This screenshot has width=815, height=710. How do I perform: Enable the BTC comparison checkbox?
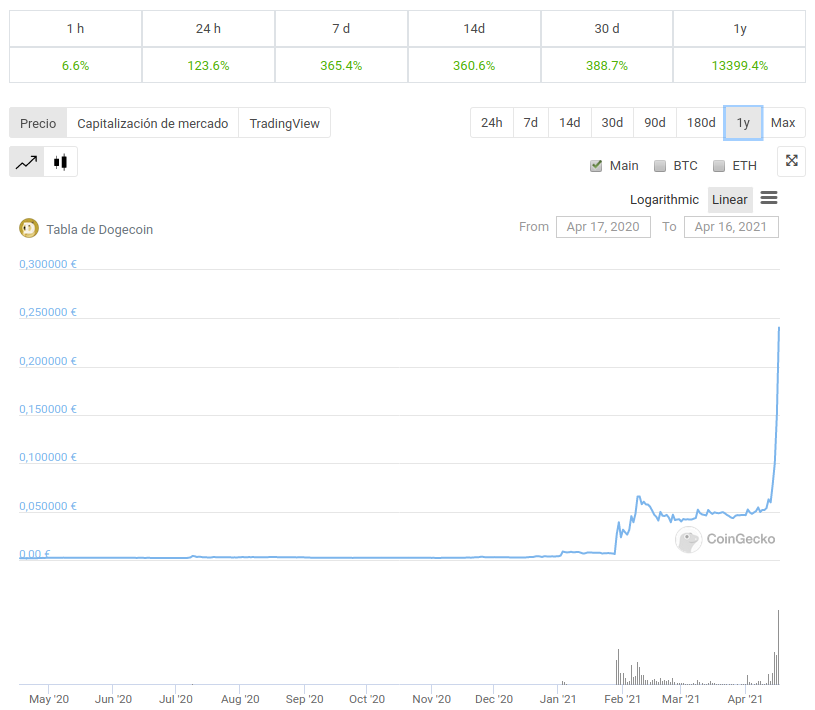pyautogui.click(x=660, y=166)
